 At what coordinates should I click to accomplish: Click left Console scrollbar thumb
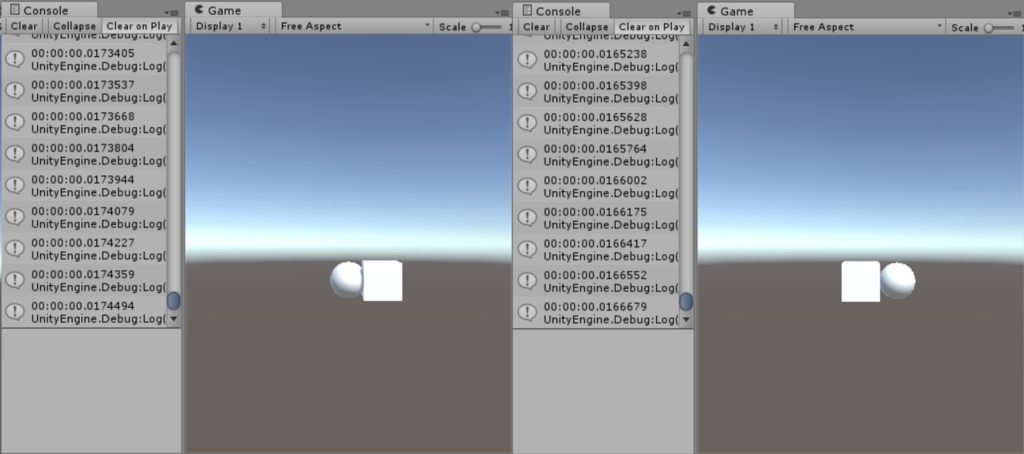click(173, 301)
